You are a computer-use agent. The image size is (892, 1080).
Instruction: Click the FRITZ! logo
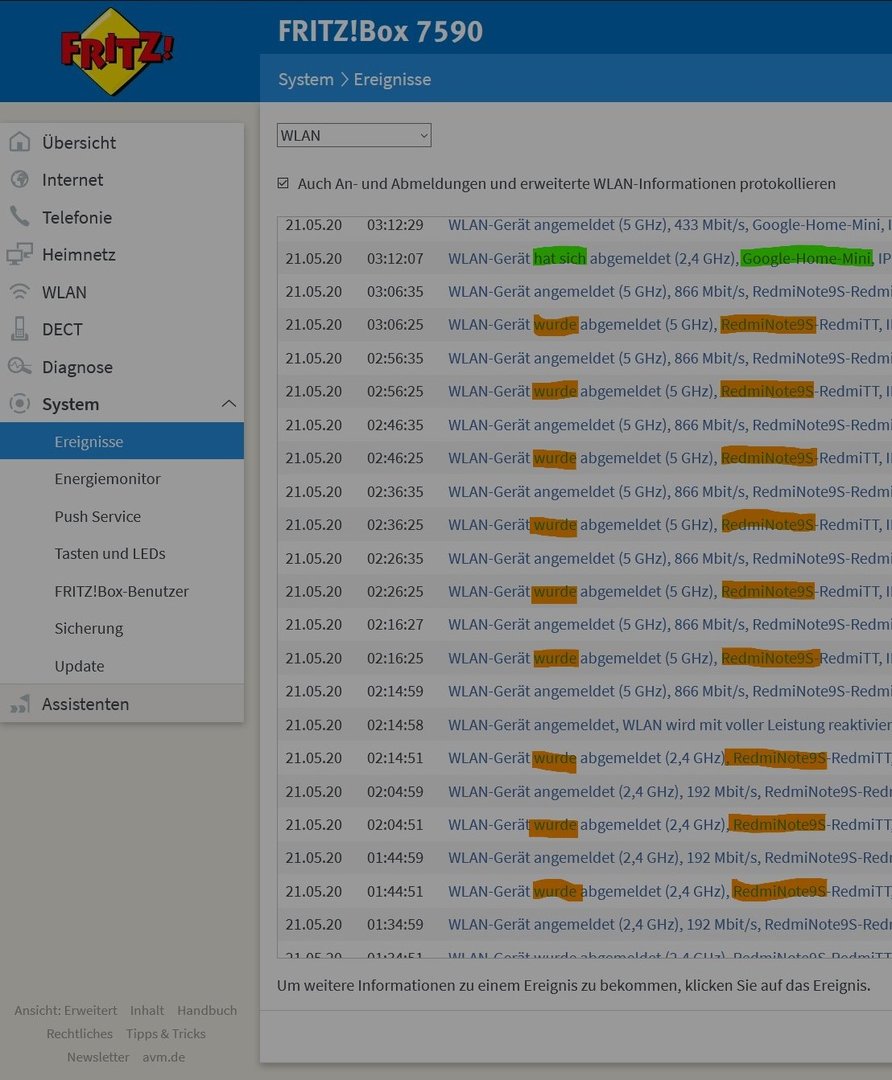tap(116, 52)
